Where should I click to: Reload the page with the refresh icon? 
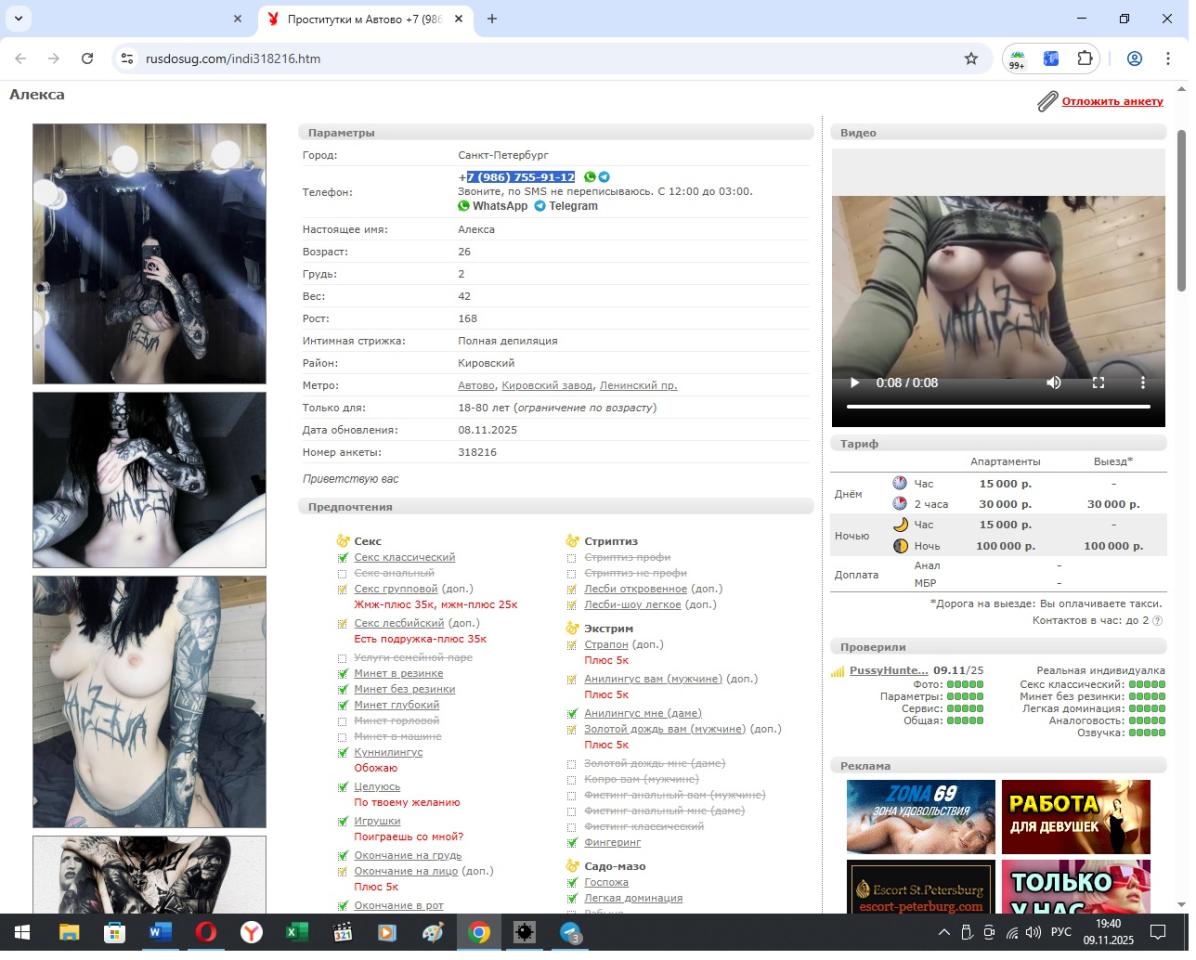pos(87,59)
